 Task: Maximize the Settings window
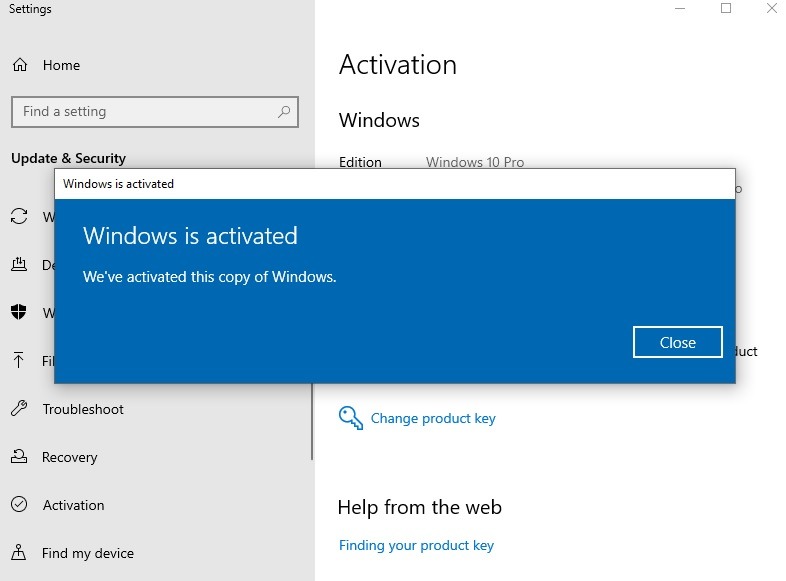pos(726,8)
